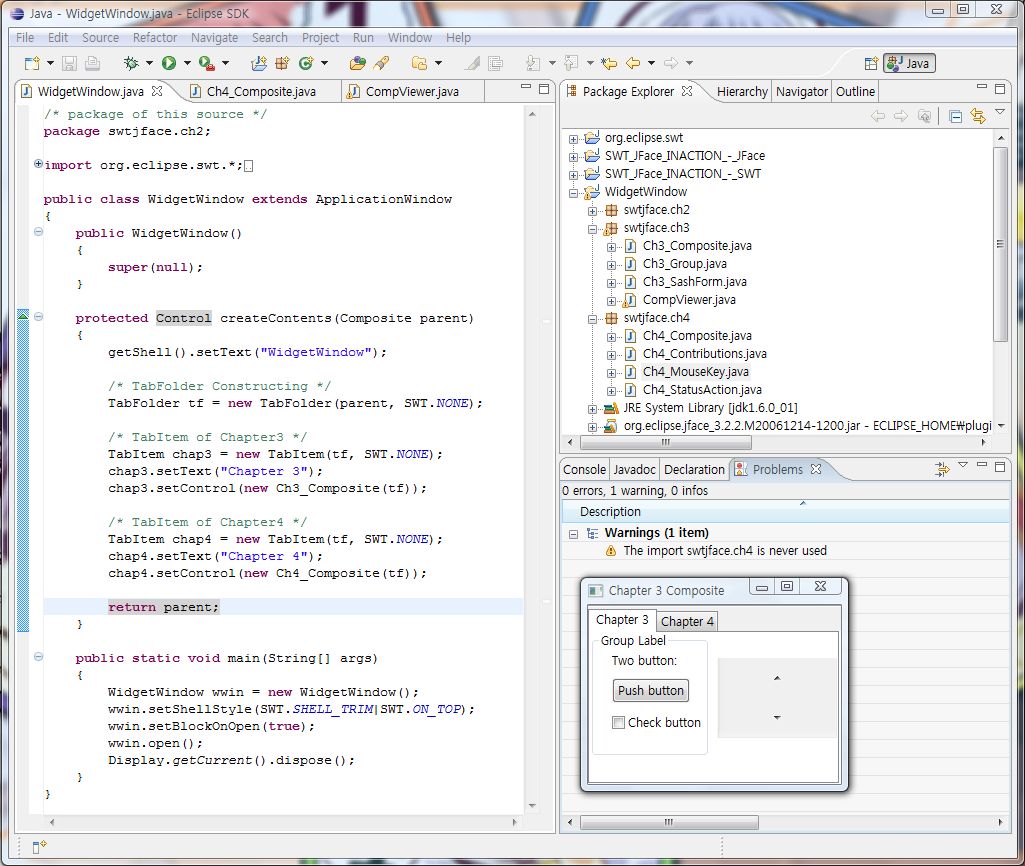Click the Debug bug icon in toolbar

click(x=131, y=63)
